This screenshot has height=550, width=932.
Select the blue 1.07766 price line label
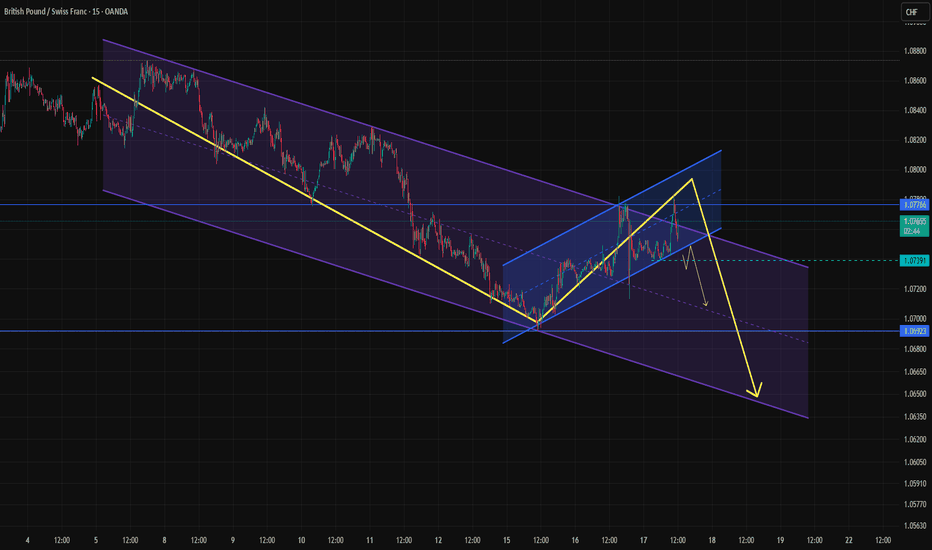914,205
